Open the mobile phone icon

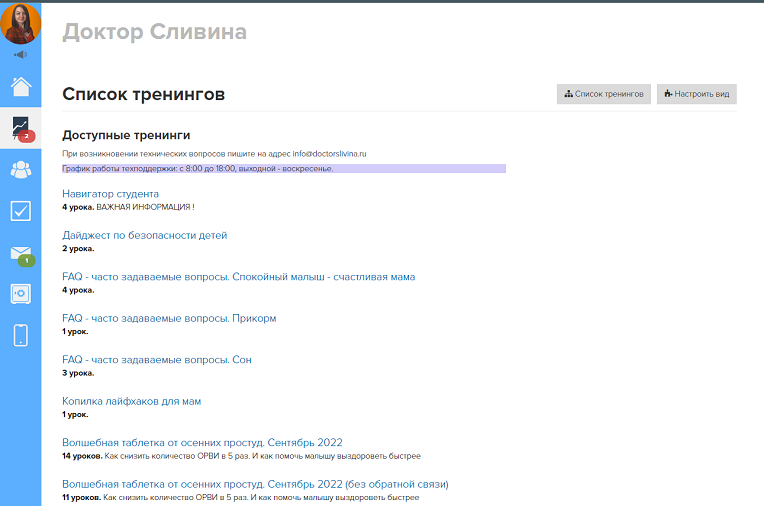coord(20,336)
